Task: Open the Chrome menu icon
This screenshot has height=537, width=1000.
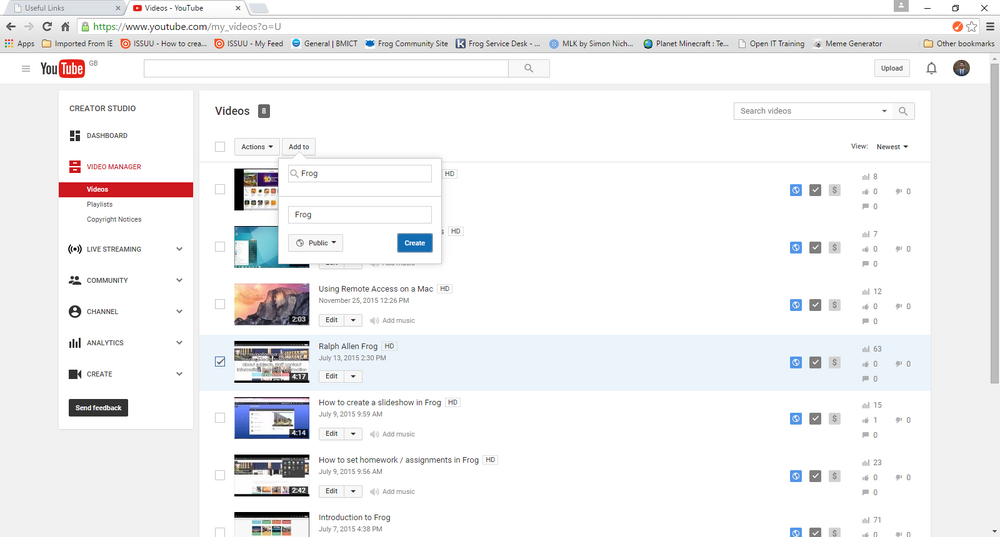Action: [990, 26]
